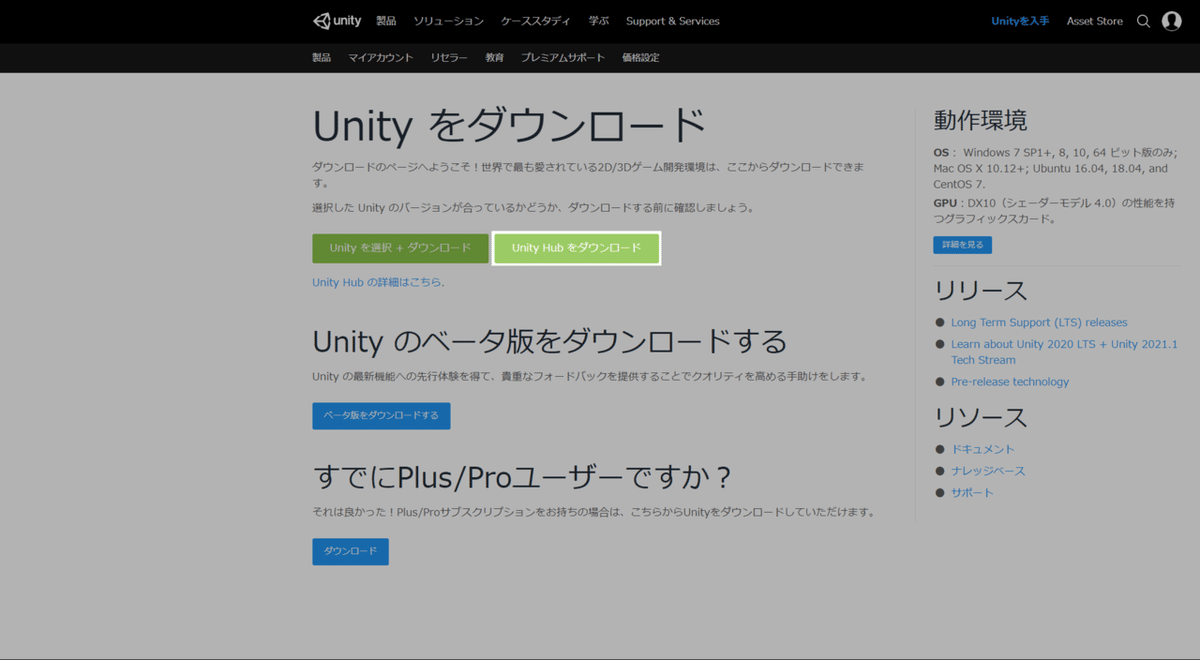Image resolution: width=1200 pixels, height=660 pixels.
Task: Open the Unity Hub の詳細はこちら link
Action: point(377,282)
